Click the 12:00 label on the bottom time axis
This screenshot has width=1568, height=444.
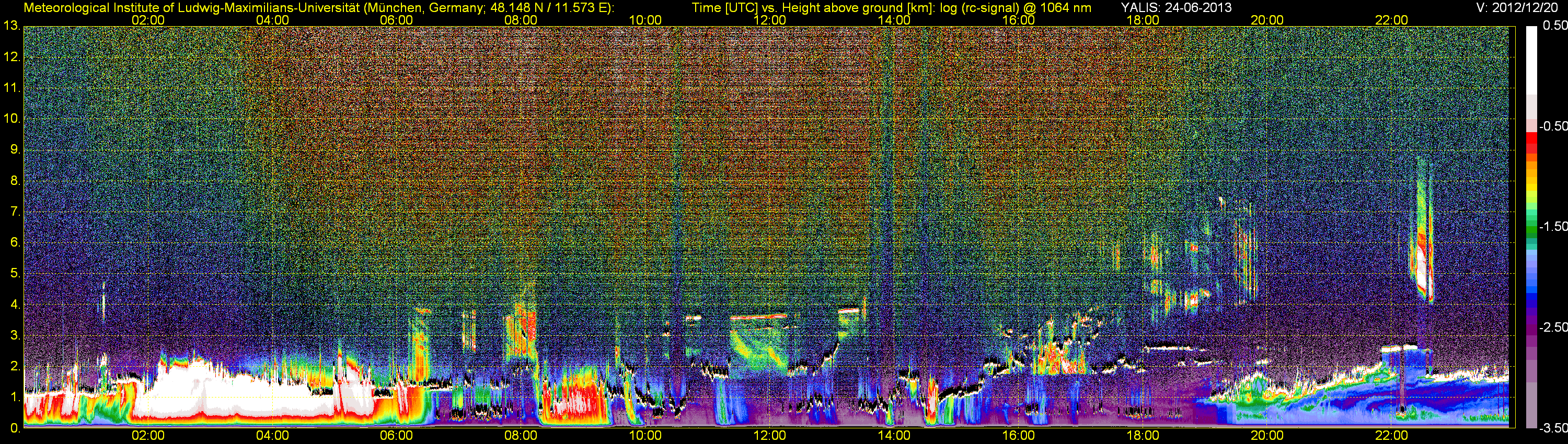coord(769,436)
